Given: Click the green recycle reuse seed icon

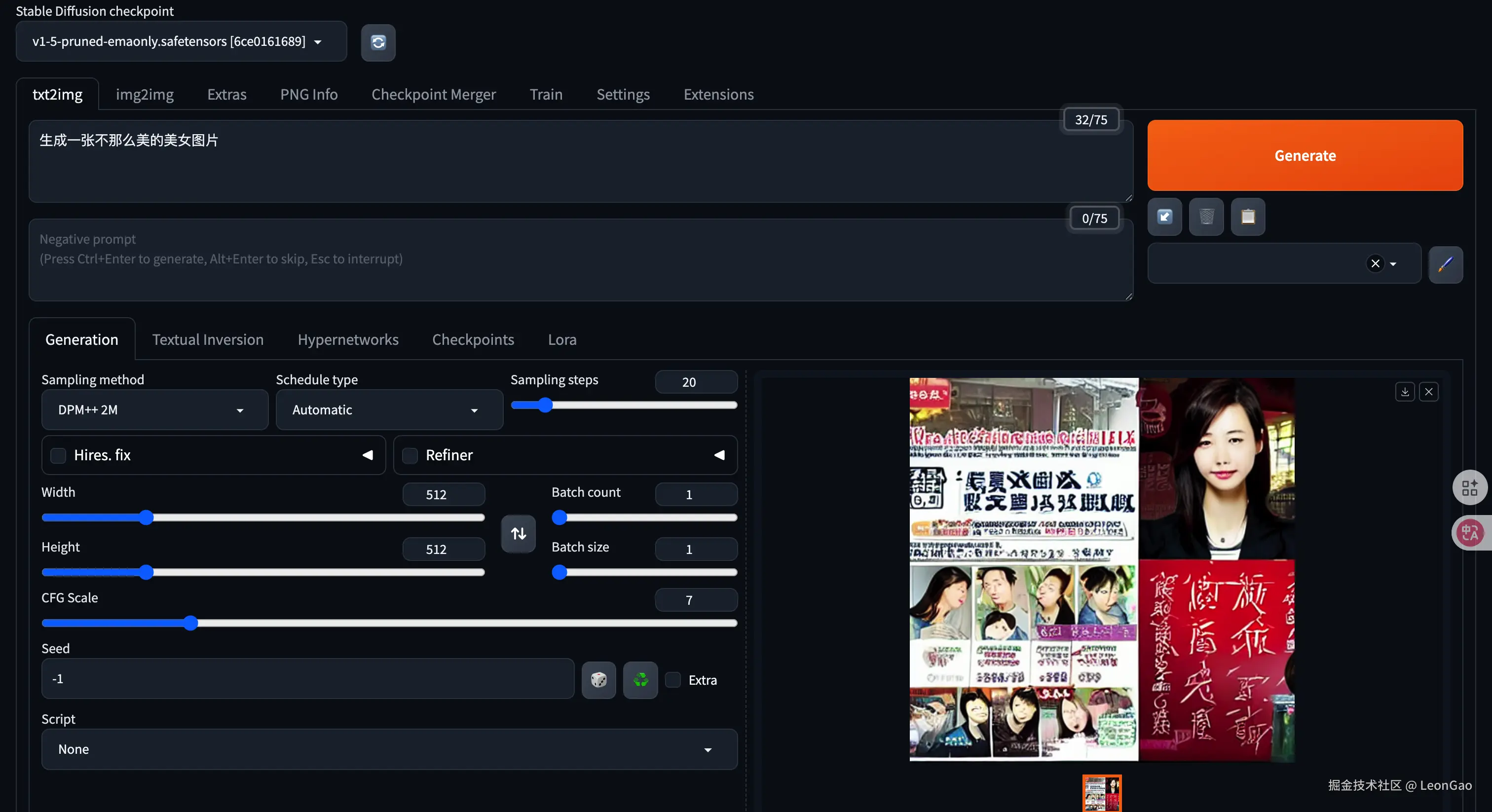Looking at the screenshot, I should pos(640,679).
